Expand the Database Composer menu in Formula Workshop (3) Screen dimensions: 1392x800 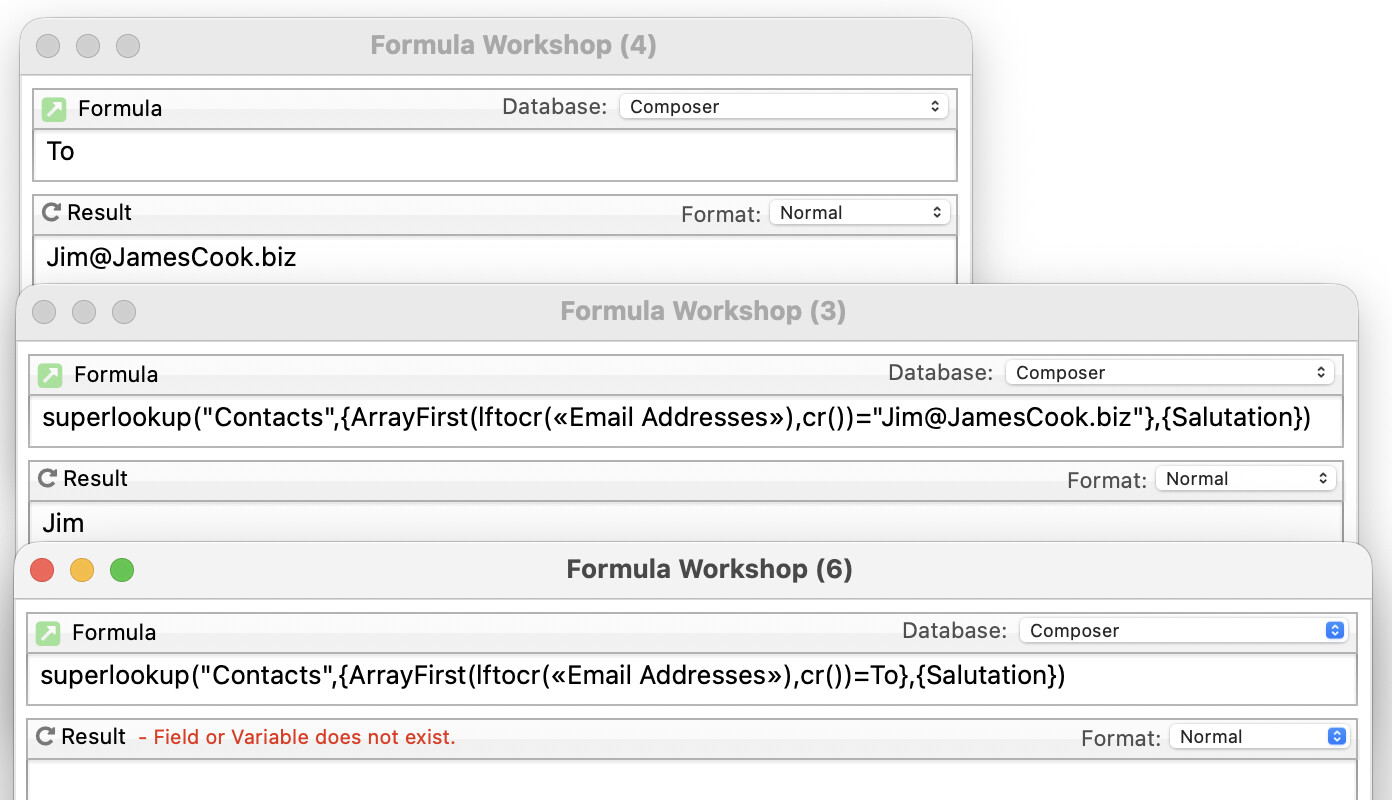tap(1169, 373)
